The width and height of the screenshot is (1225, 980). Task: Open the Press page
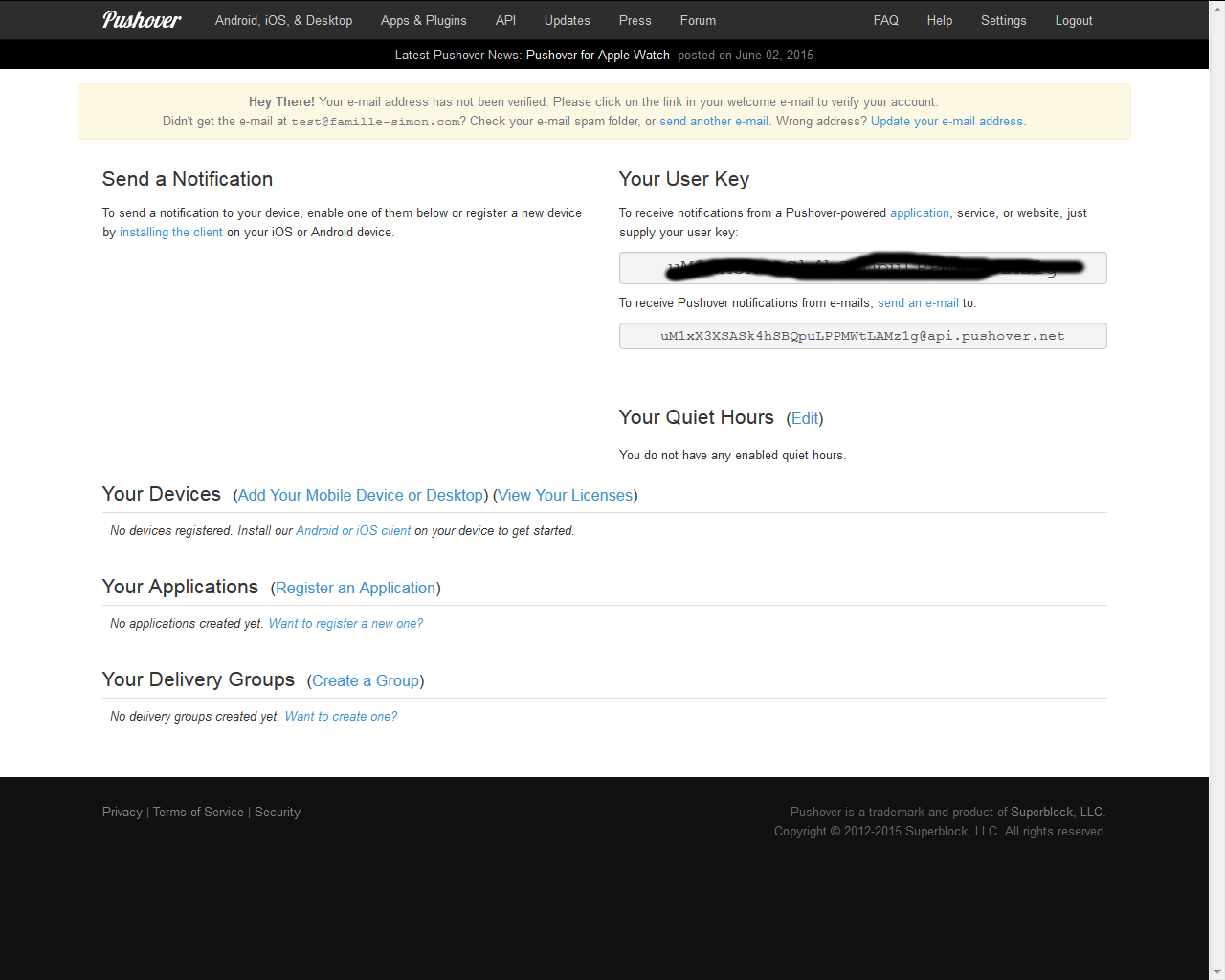click(635, 20)
